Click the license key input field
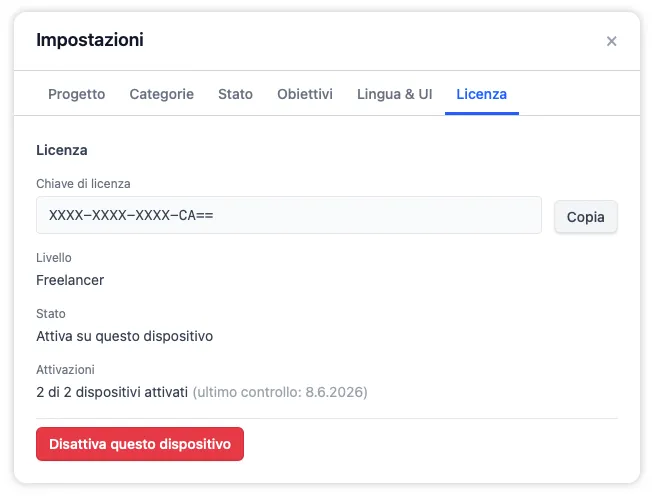The width and height of the screenshot is (655, 497). 289,215
